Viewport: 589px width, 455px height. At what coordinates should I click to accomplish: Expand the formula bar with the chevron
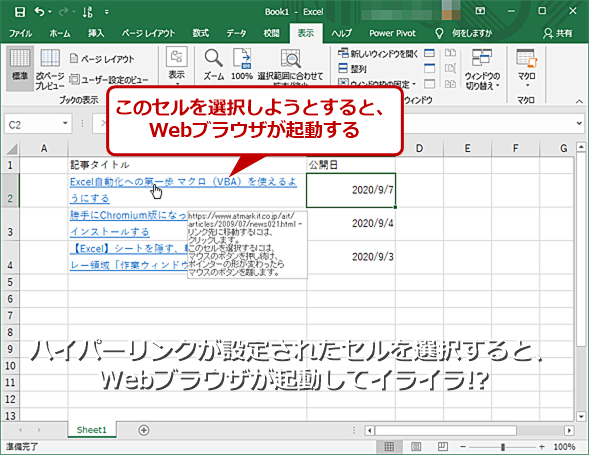[x=579, y=123]
